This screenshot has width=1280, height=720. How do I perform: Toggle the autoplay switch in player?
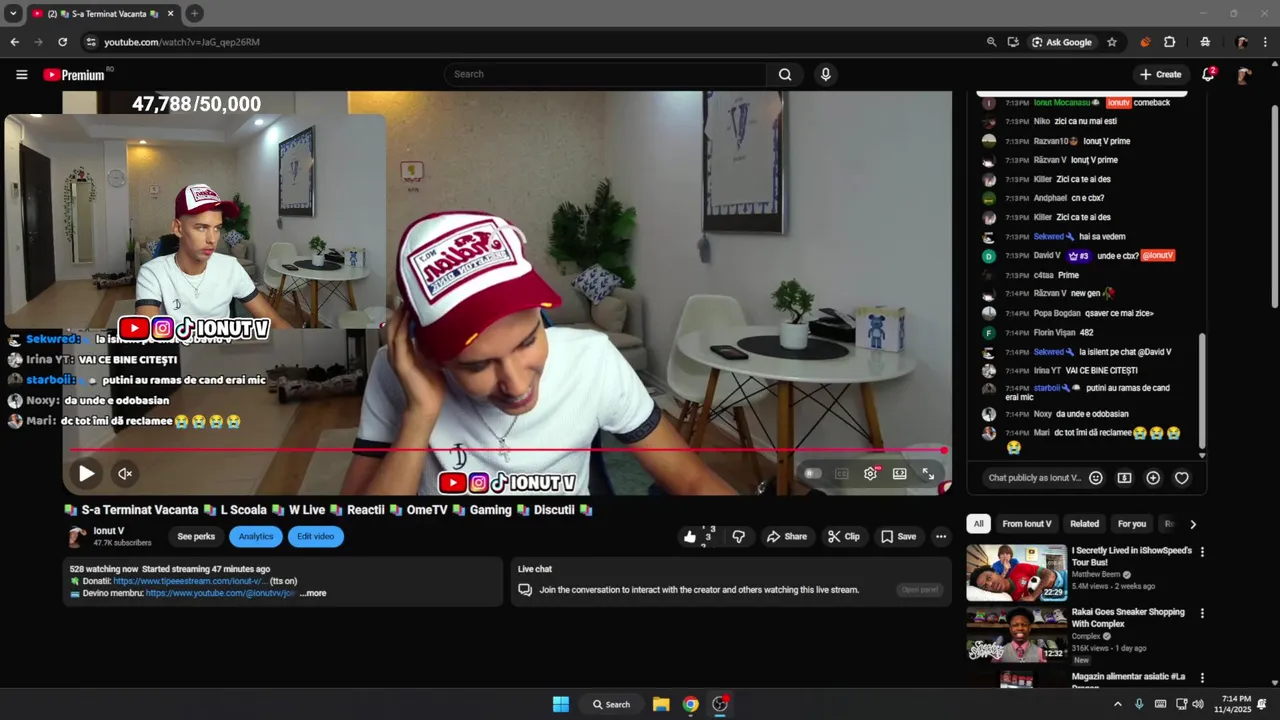(813, 474)
